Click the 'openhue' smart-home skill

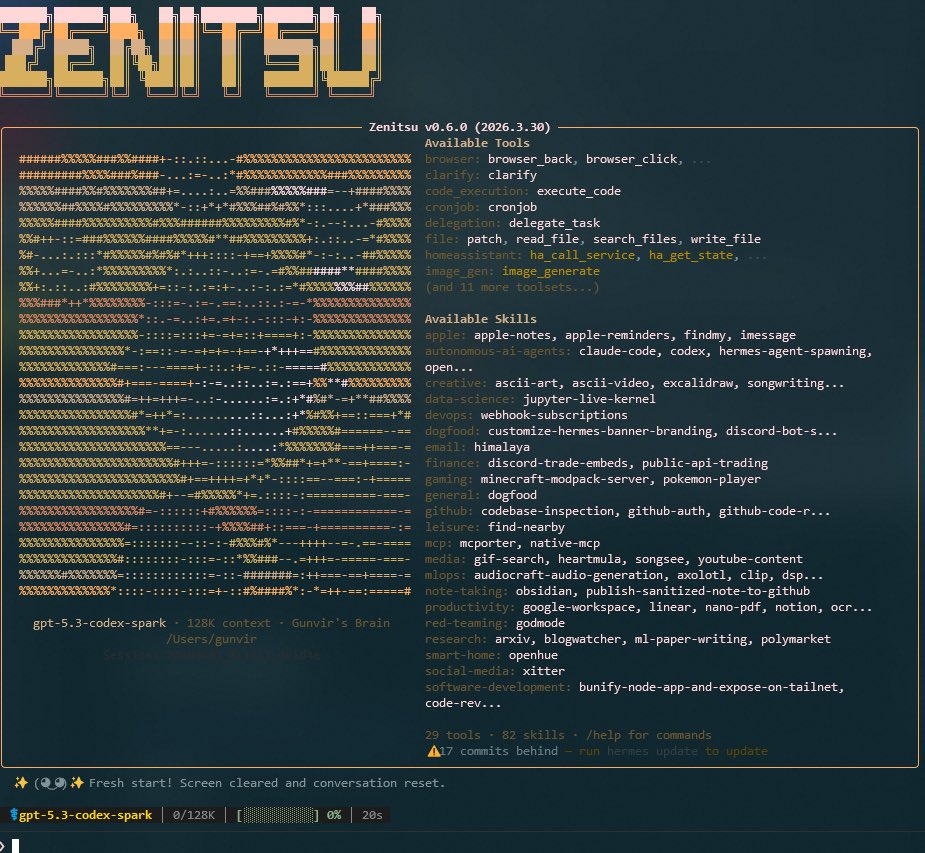pyautogui.click(x=533, y=655)
